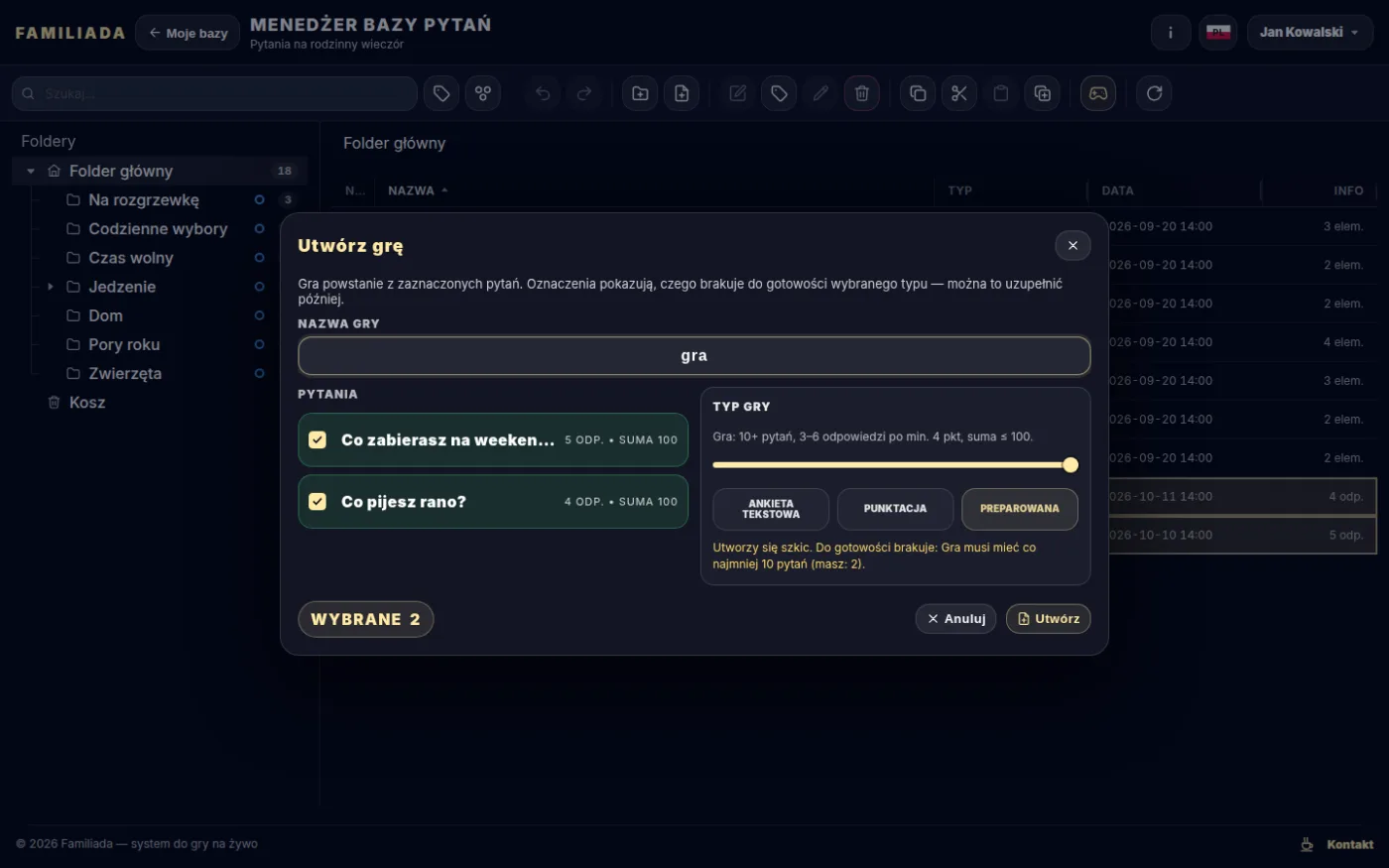The height and width of the screenshot is (868, 1389).
Task: Click into the Nazwa gry name field
Action: click(694, 356)
